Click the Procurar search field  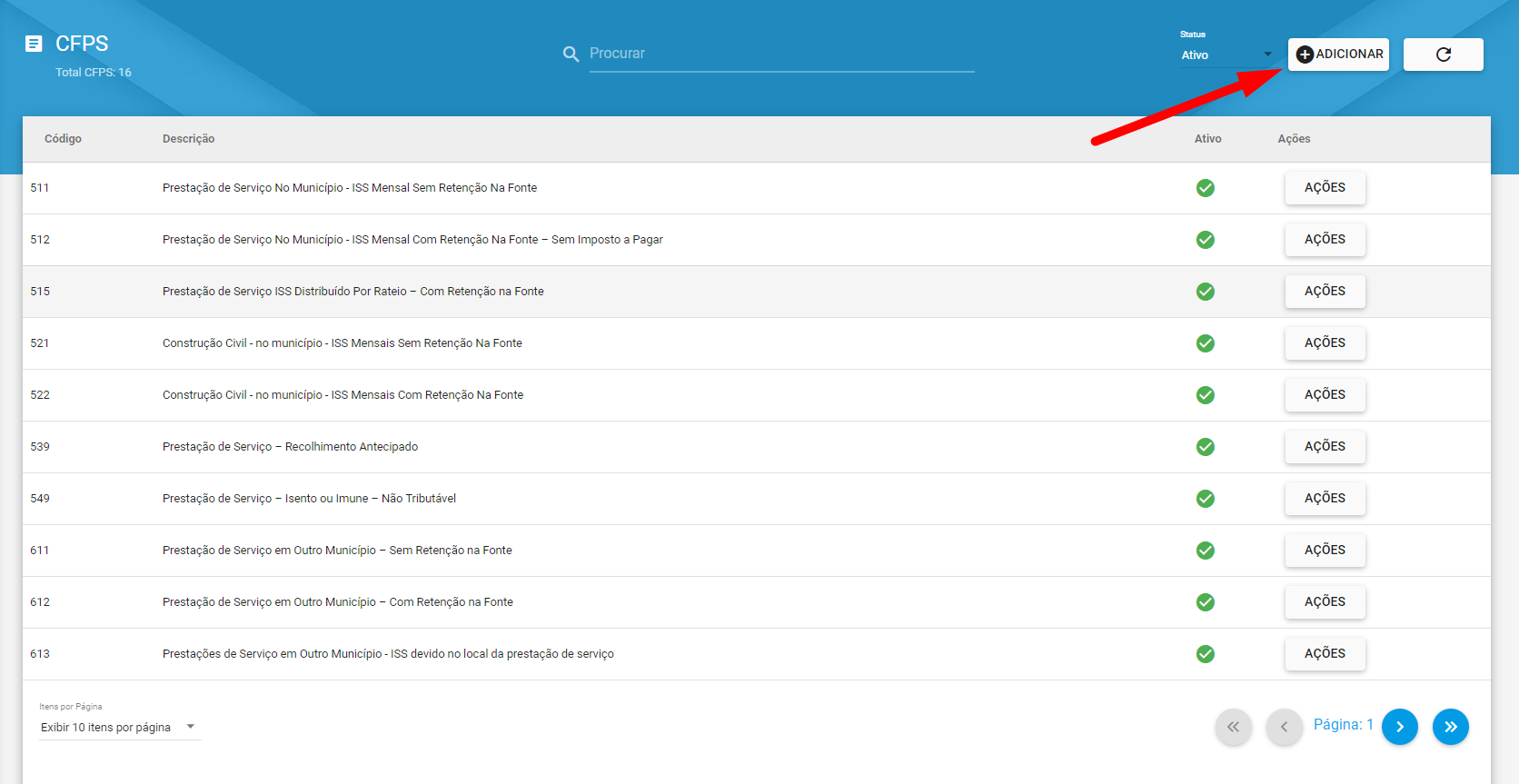tap(781, 54)
